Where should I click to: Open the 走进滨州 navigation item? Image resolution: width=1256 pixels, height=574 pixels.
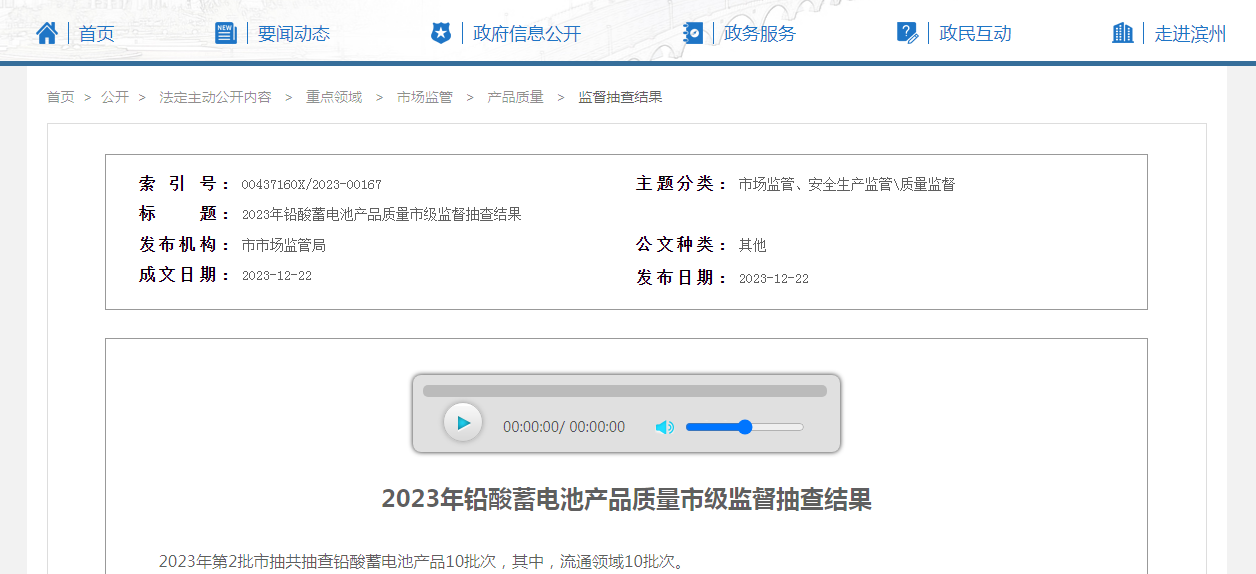pyautogui.click(x=1190, y=34)
